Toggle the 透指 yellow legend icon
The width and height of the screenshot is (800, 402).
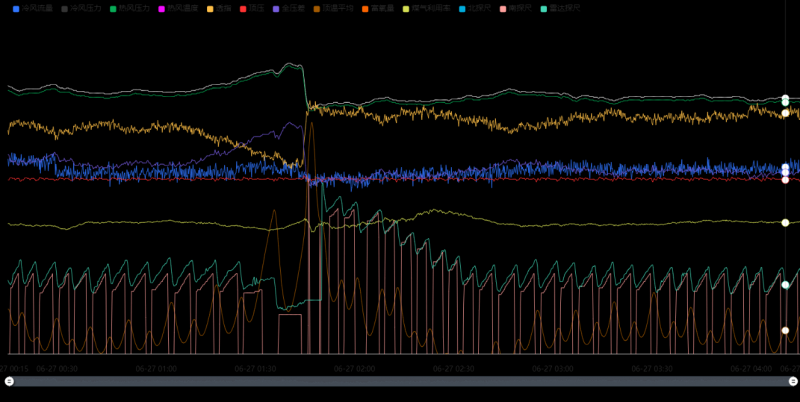[x=211, y=8]
